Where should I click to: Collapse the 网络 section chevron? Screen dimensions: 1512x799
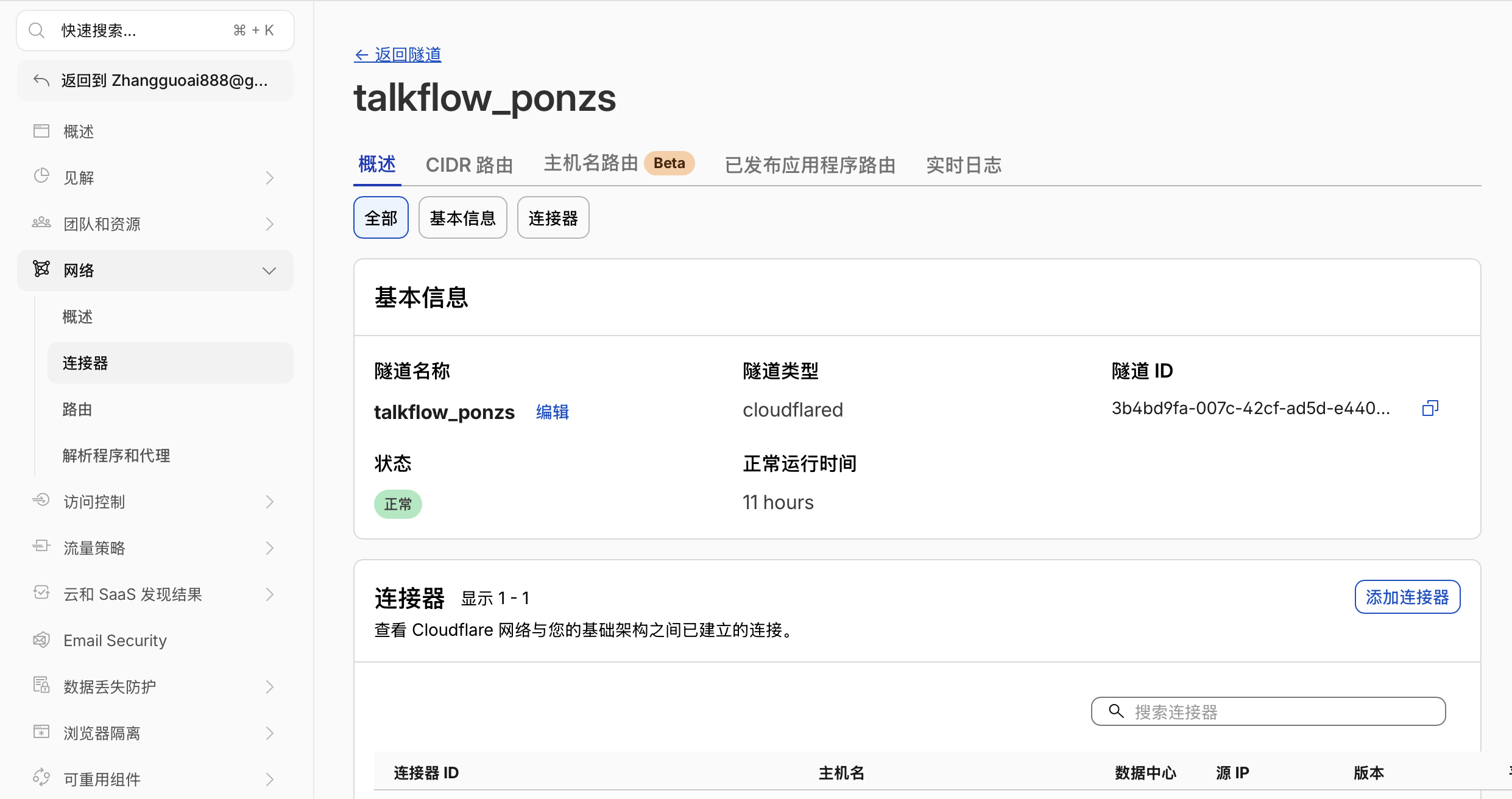[269, 270]
